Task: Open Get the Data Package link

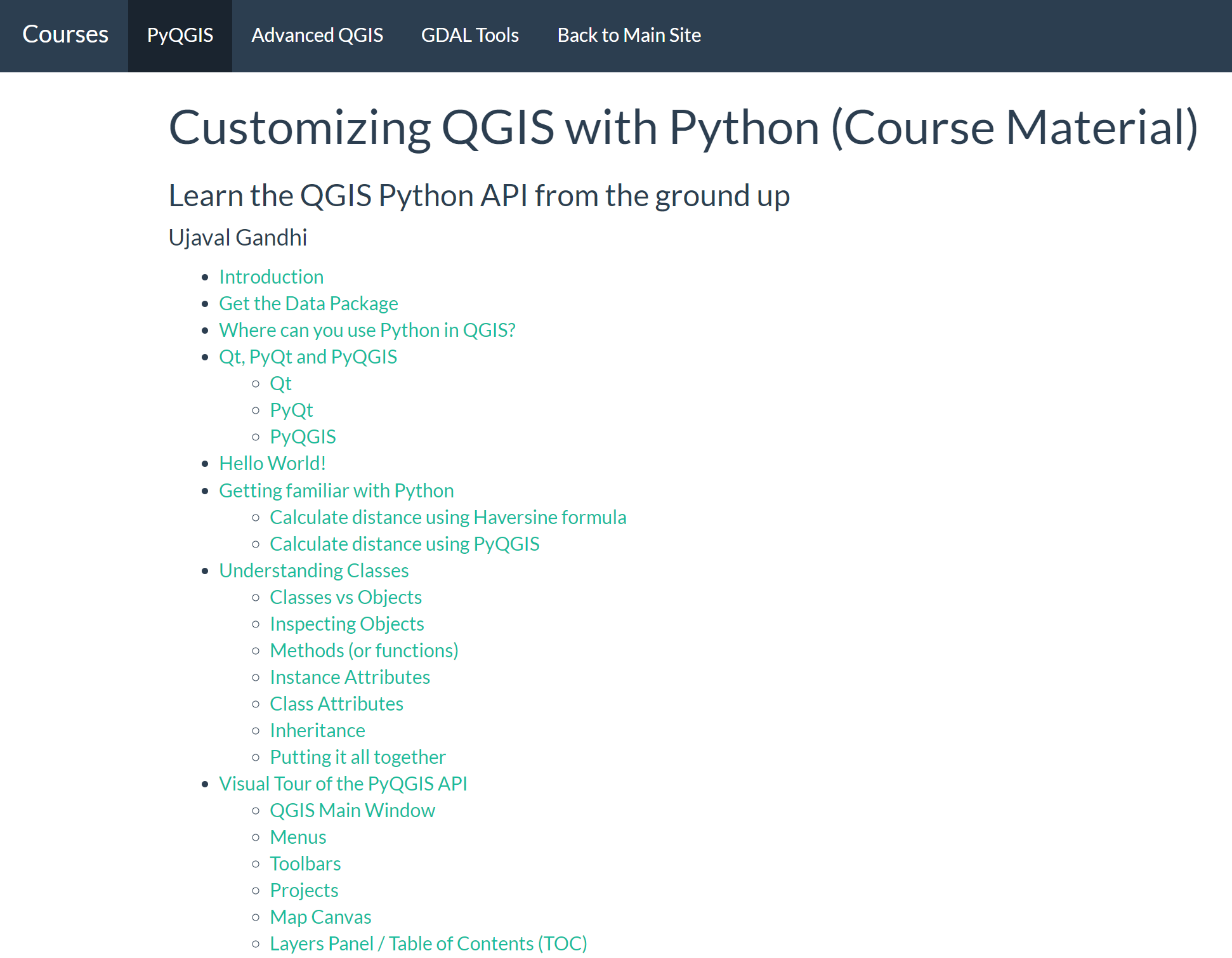Action: coord(308,304)
